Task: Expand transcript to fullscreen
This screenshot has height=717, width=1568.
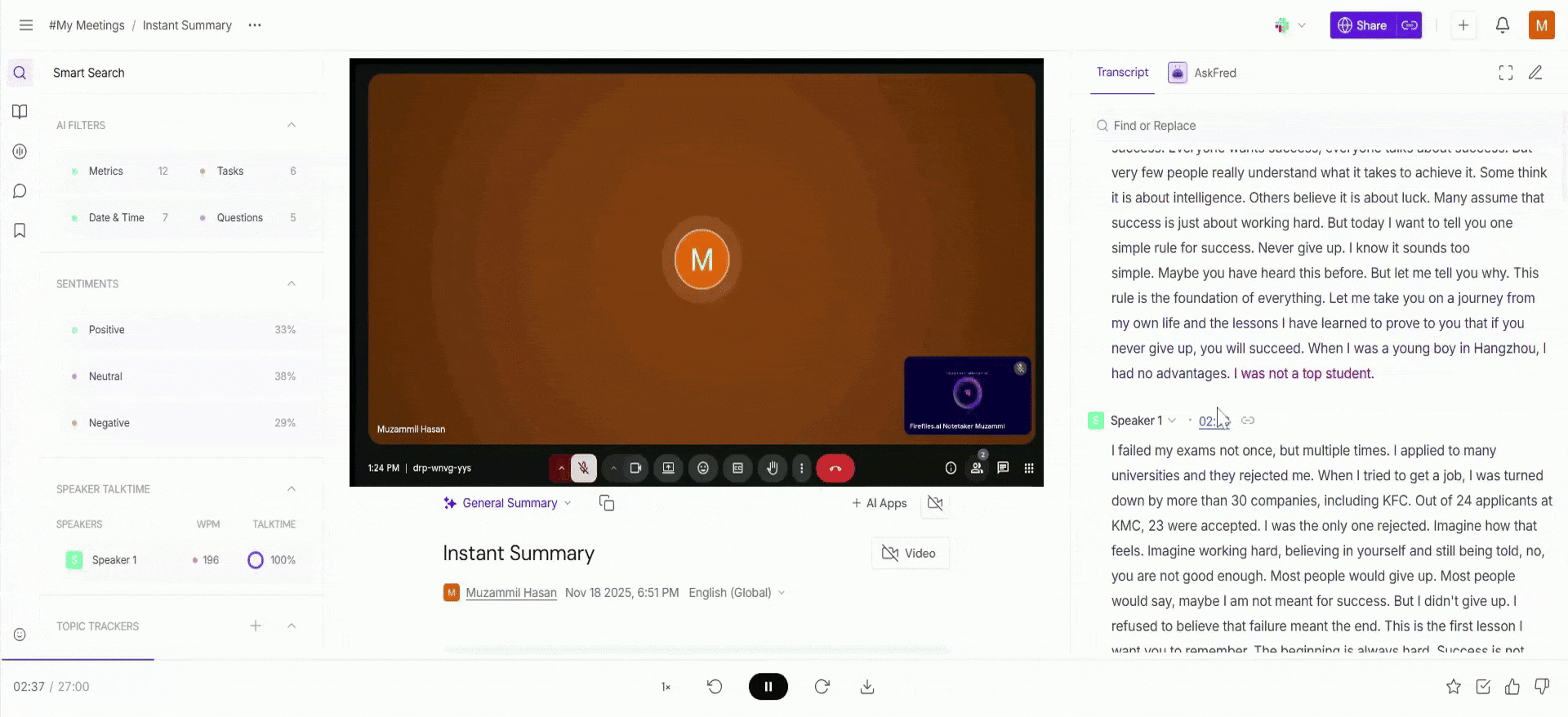Action: tap(1506, 73)
